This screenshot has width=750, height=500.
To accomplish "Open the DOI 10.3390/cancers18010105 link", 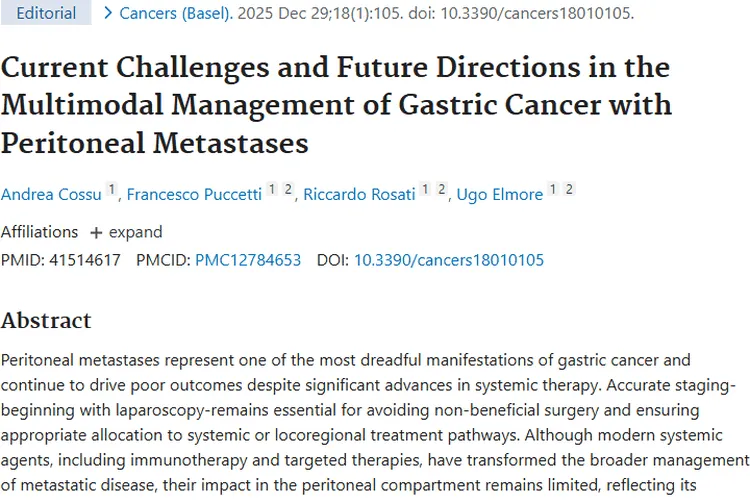I will [449, 260].
